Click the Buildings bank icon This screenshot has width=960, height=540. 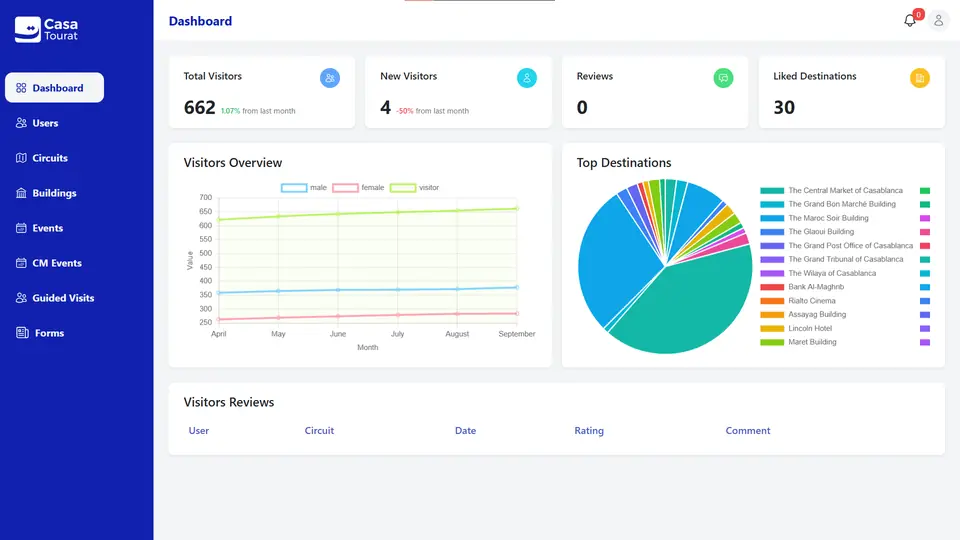[x=21, y=193]
